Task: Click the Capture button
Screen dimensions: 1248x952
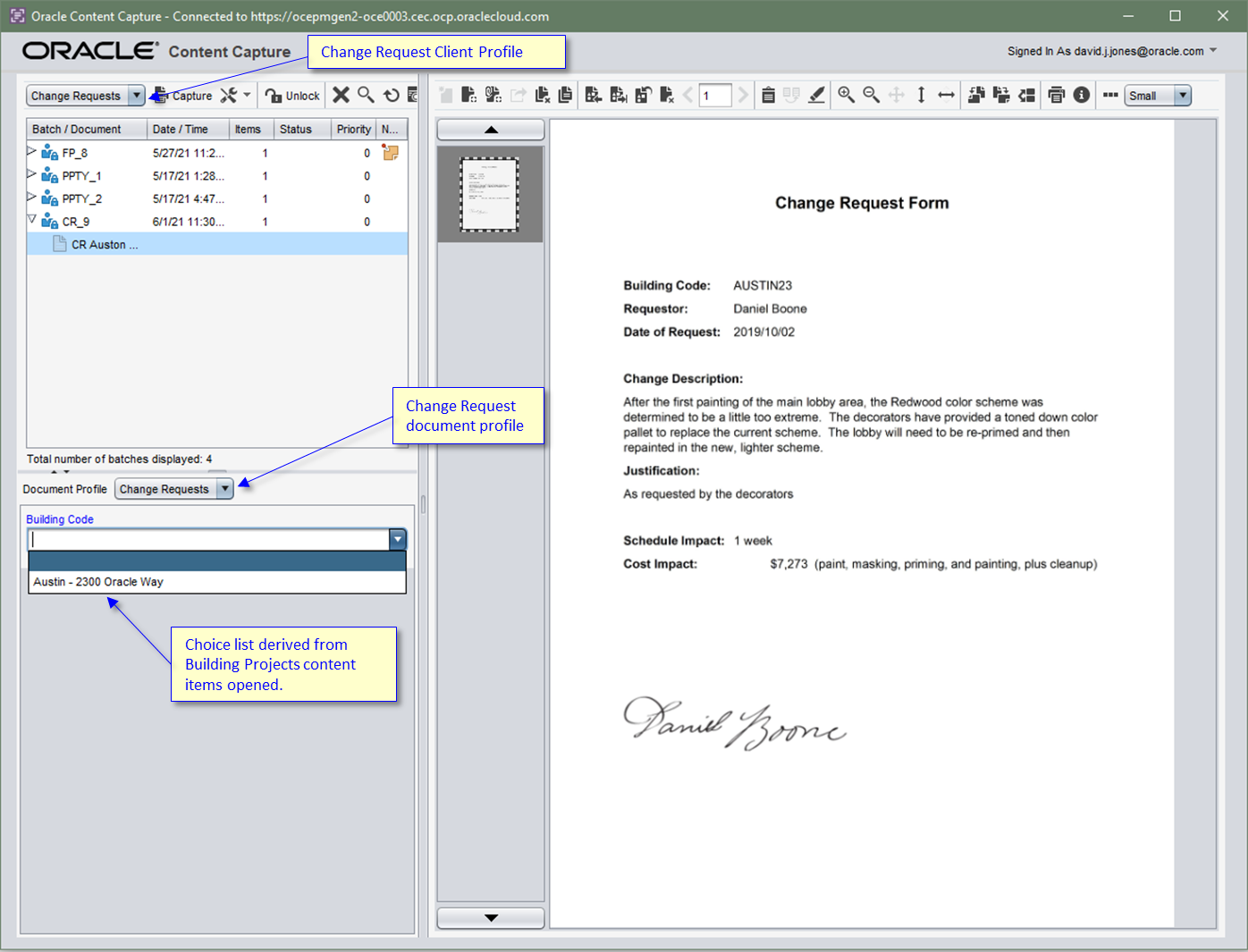Action: click(x=189, y=95)
